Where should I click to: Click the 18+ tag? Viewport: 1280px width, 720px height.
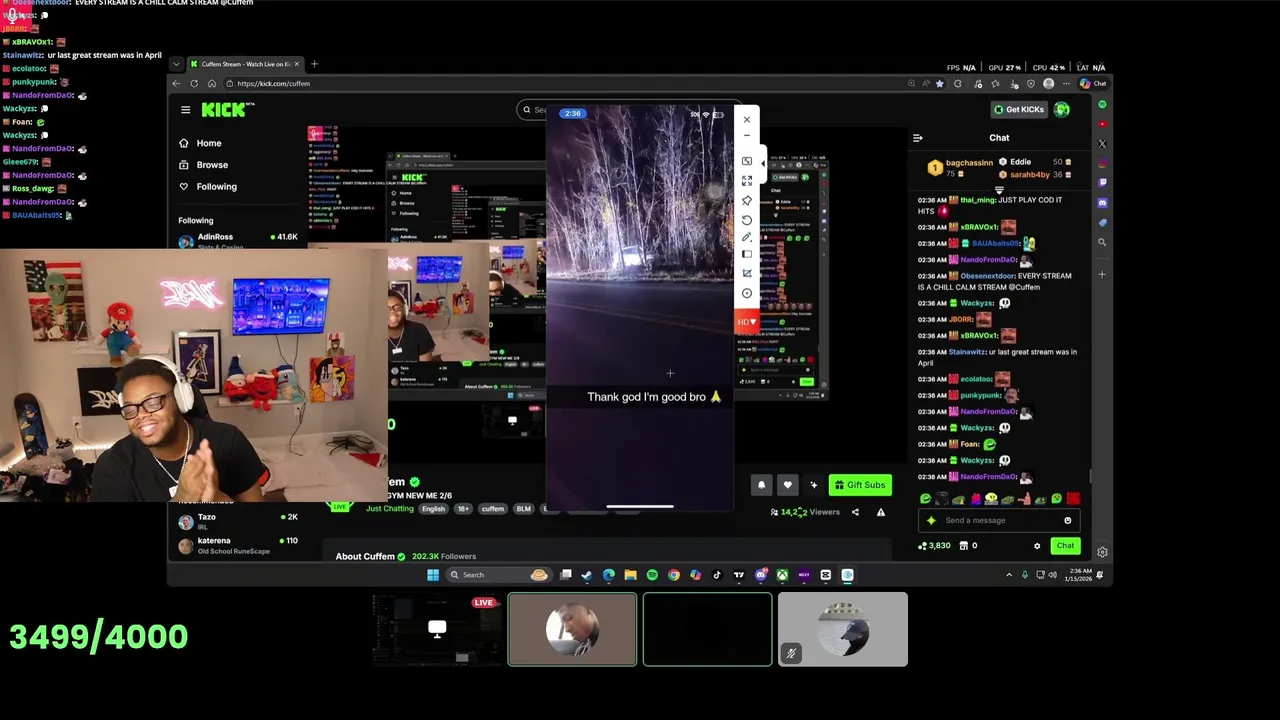pyautogui.click(x=463, y=509)
